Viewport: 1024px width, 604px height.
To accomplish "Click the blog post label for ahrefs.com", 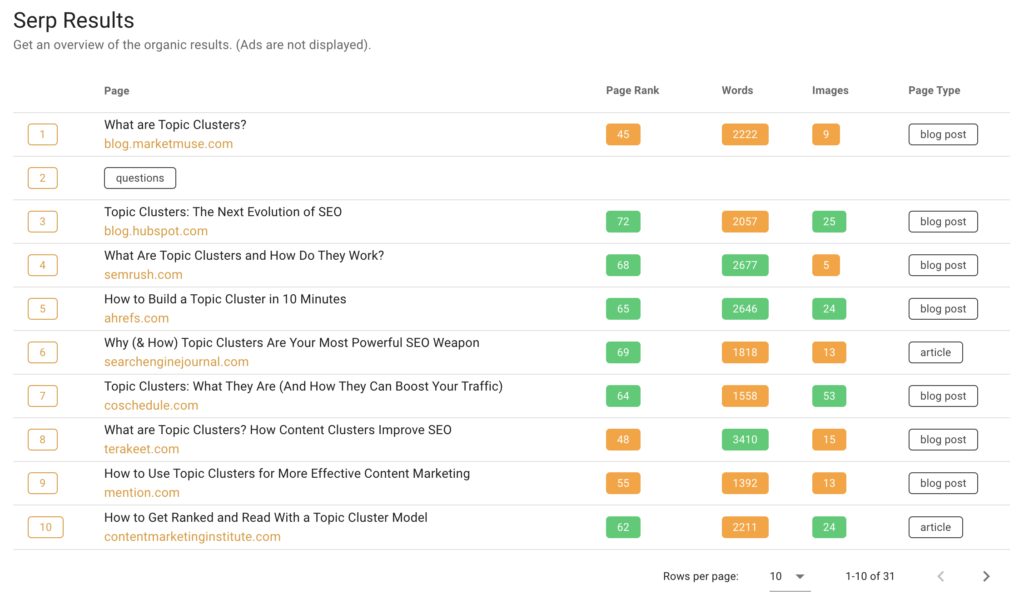I will pyautogui.click(x=942, y=308).
